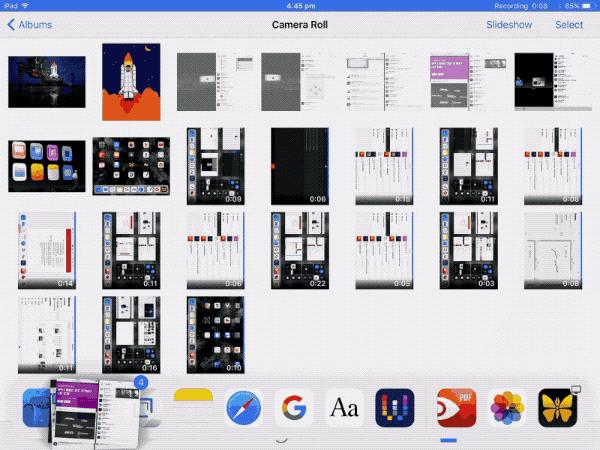Play the 0:16 video clip
The height and width of the screenshot is (450, 600).
(131, 335)
